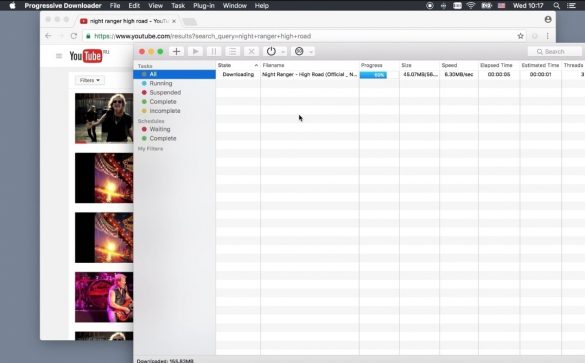Viewport: 585px width, 363px height.
Task: Click the start task play icon
Action: 195,51
